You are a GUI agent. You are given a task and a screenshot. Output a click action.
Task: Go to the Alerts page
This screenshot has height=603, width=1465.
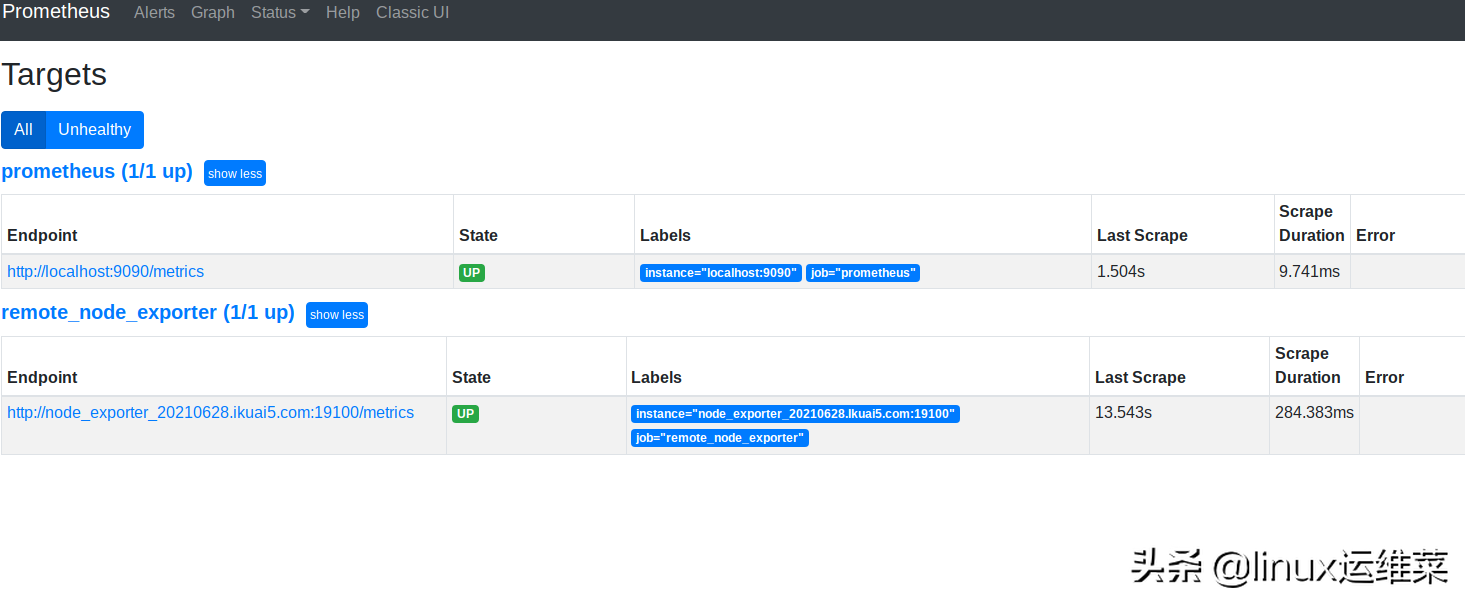(x=154, y=13)
